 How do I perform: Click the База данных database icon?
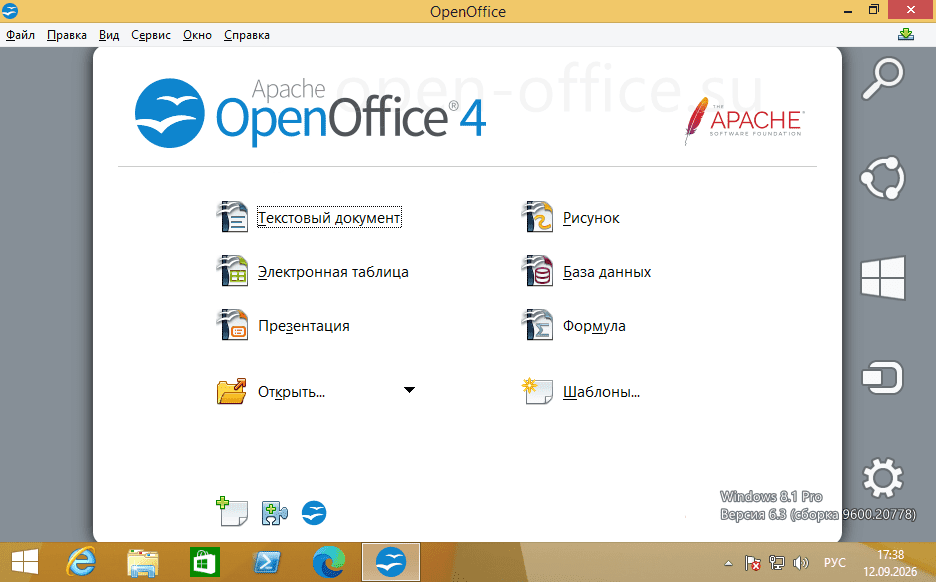[537, 271]
